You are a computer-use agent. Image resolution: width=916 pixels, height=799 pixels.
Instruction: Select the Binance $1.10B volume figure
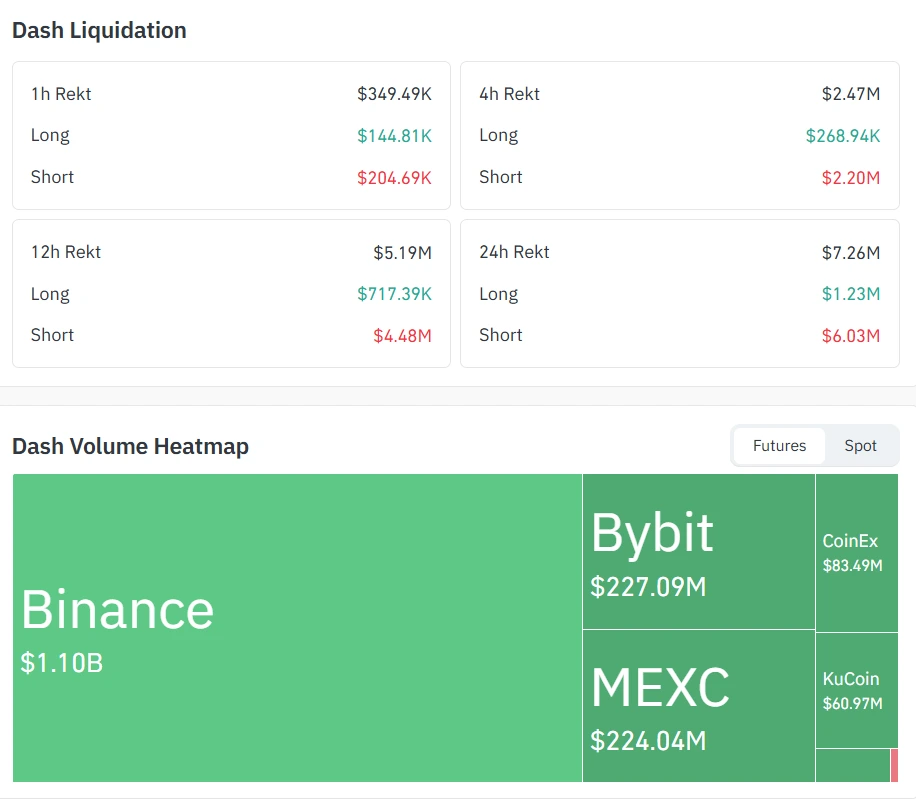point(62,662)
